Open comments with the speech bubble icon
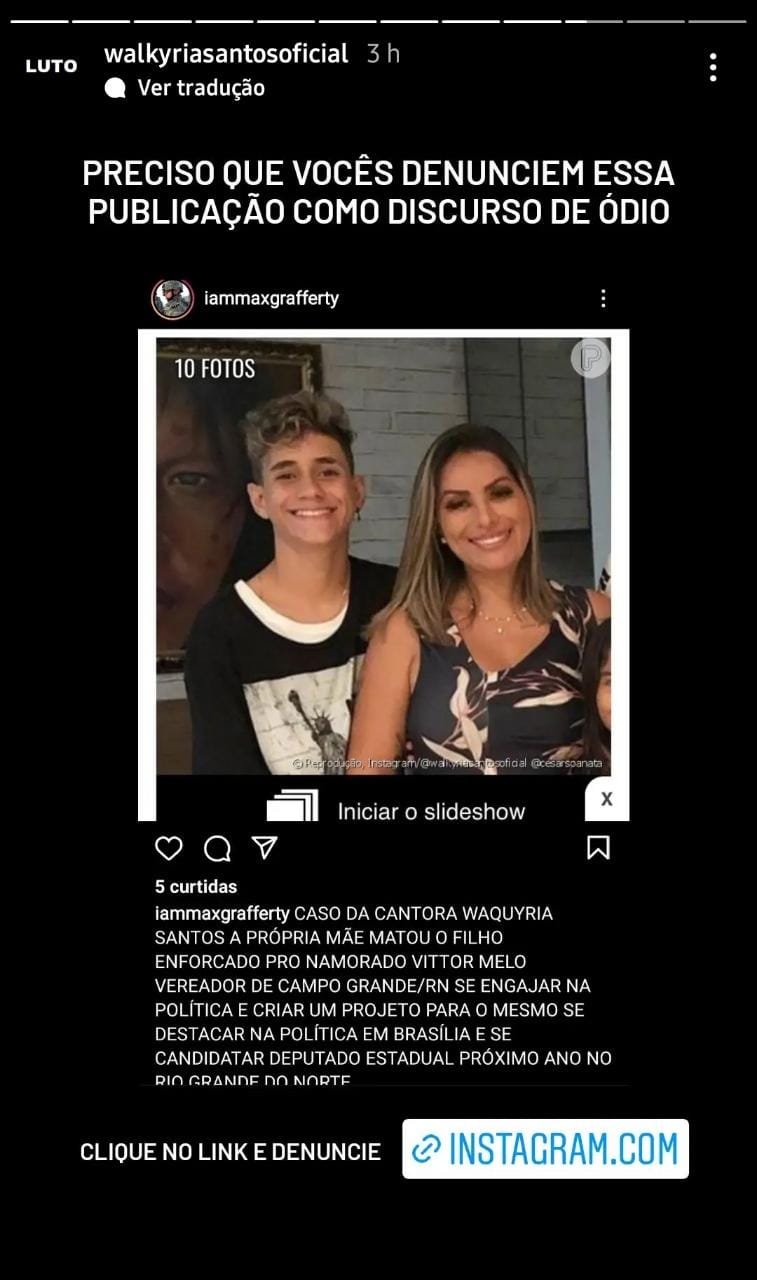The image size is (757, 1280). pyautogui.click(x=217, y=848)
